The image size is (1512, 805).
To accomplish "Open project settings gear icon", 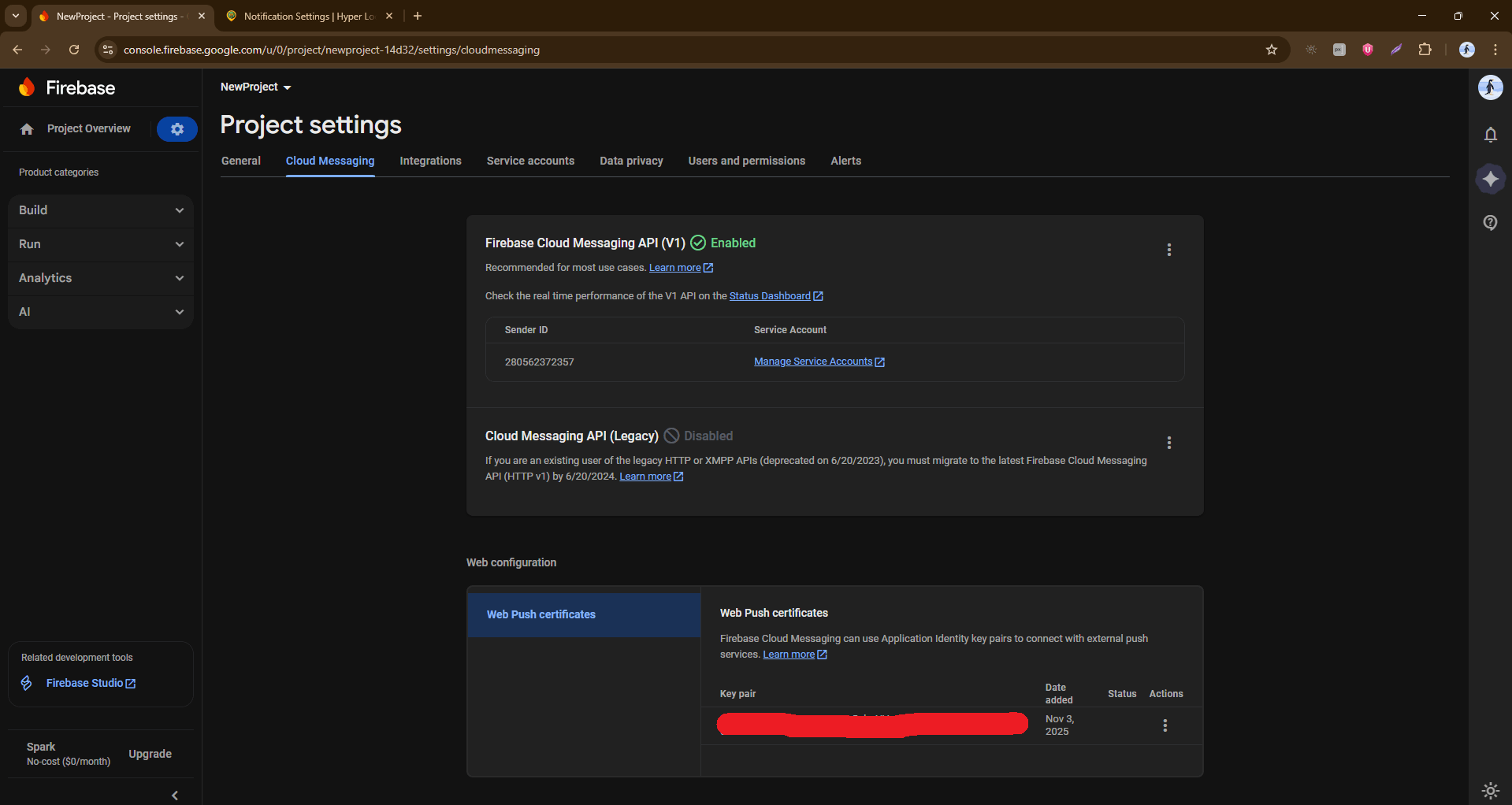I will (177, 129).
